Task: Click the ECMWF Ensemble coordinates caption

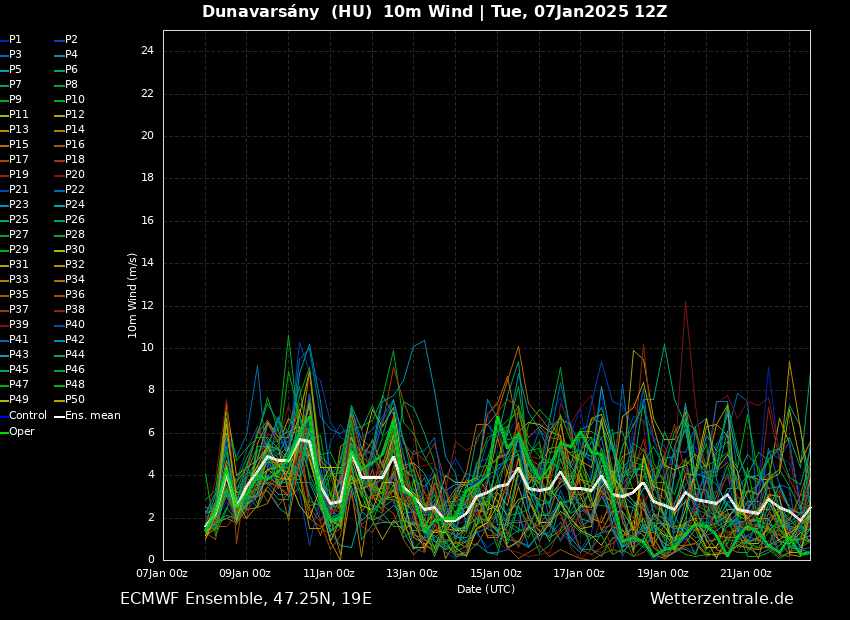Action: (x=245, y=599)
